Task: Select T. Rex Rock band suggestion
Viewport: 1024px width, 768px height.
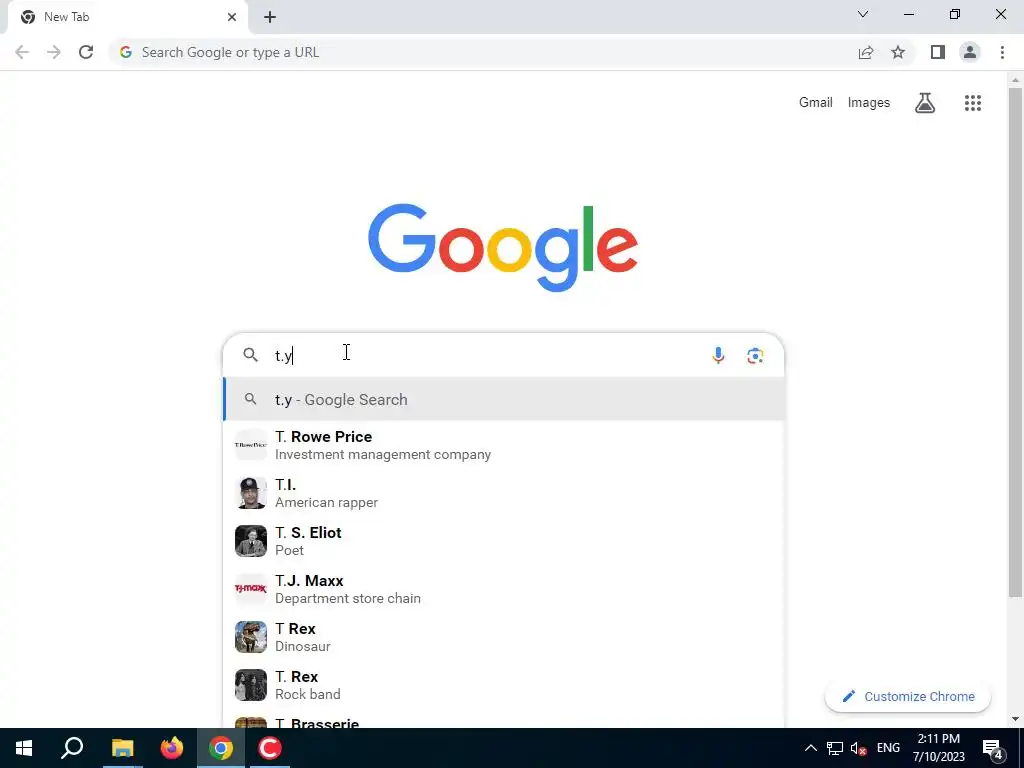Action: point(504,684)
